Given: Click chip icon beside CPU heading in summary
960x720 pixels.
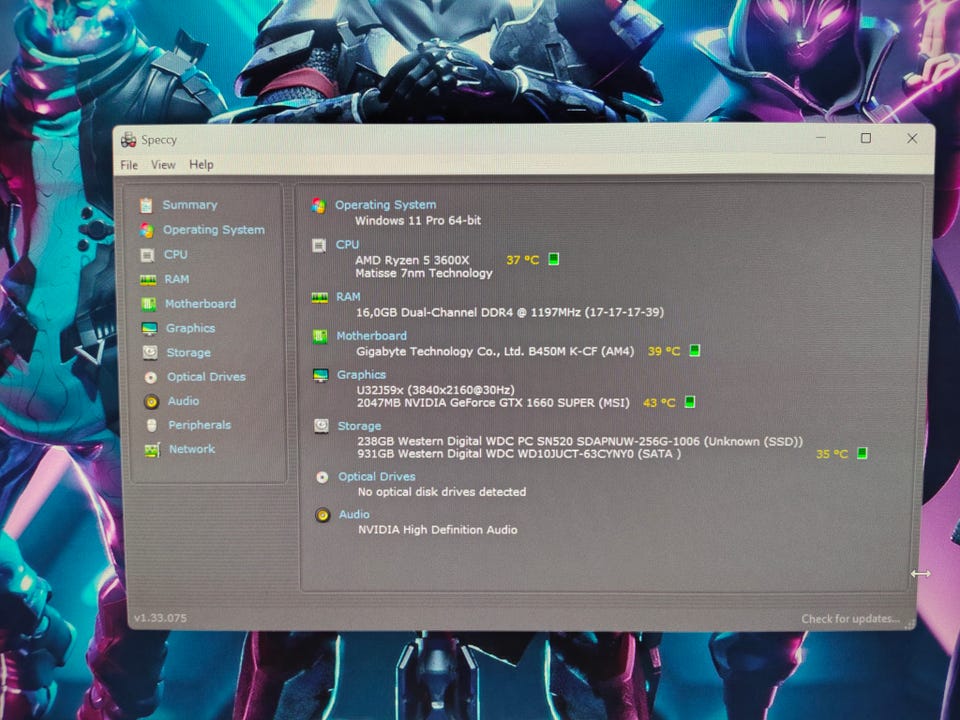Looking at the screenshot, I should point(319,246).
